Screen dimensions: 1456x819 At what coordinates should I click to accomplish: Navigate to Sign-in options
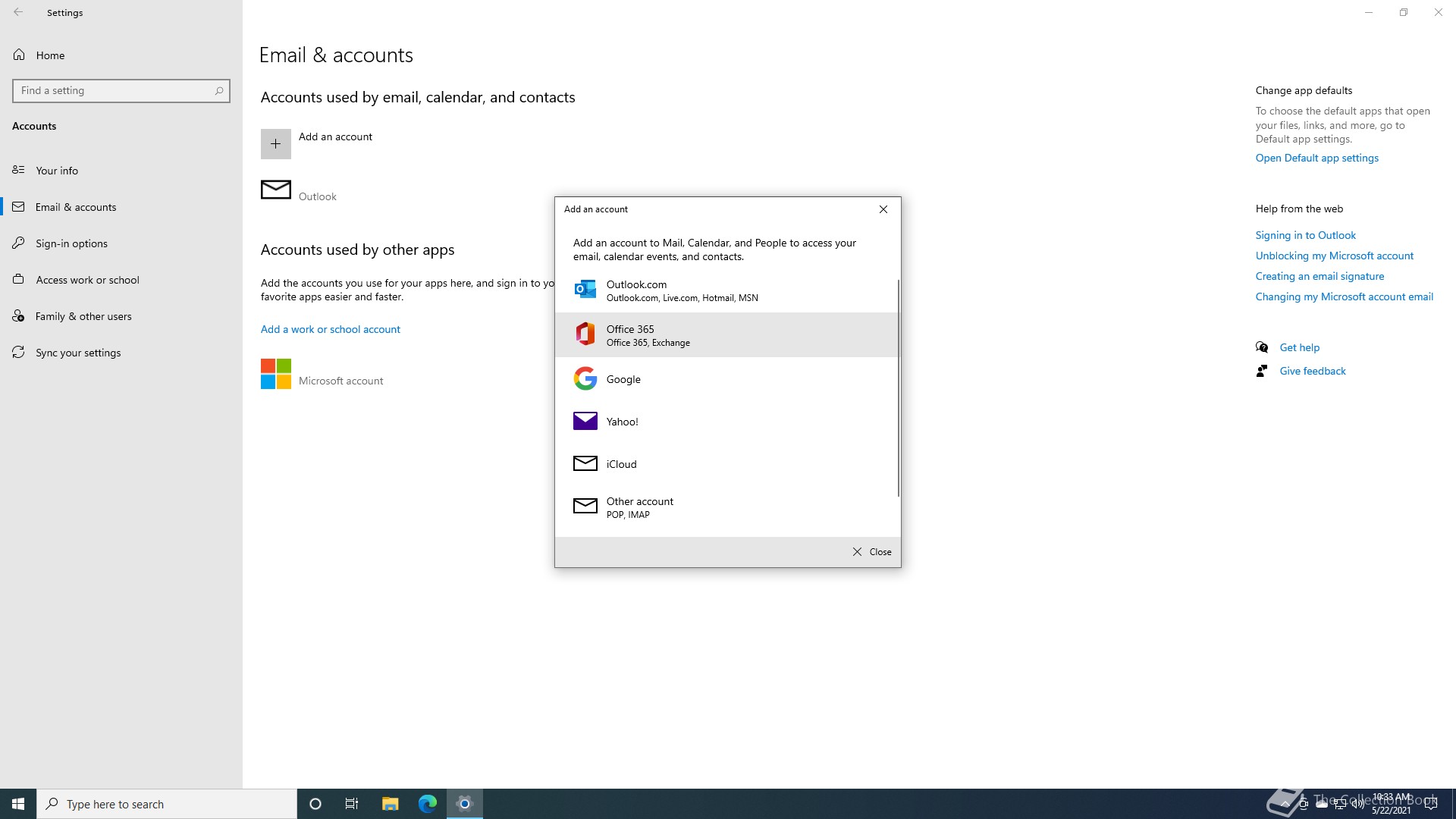[72, 243]
